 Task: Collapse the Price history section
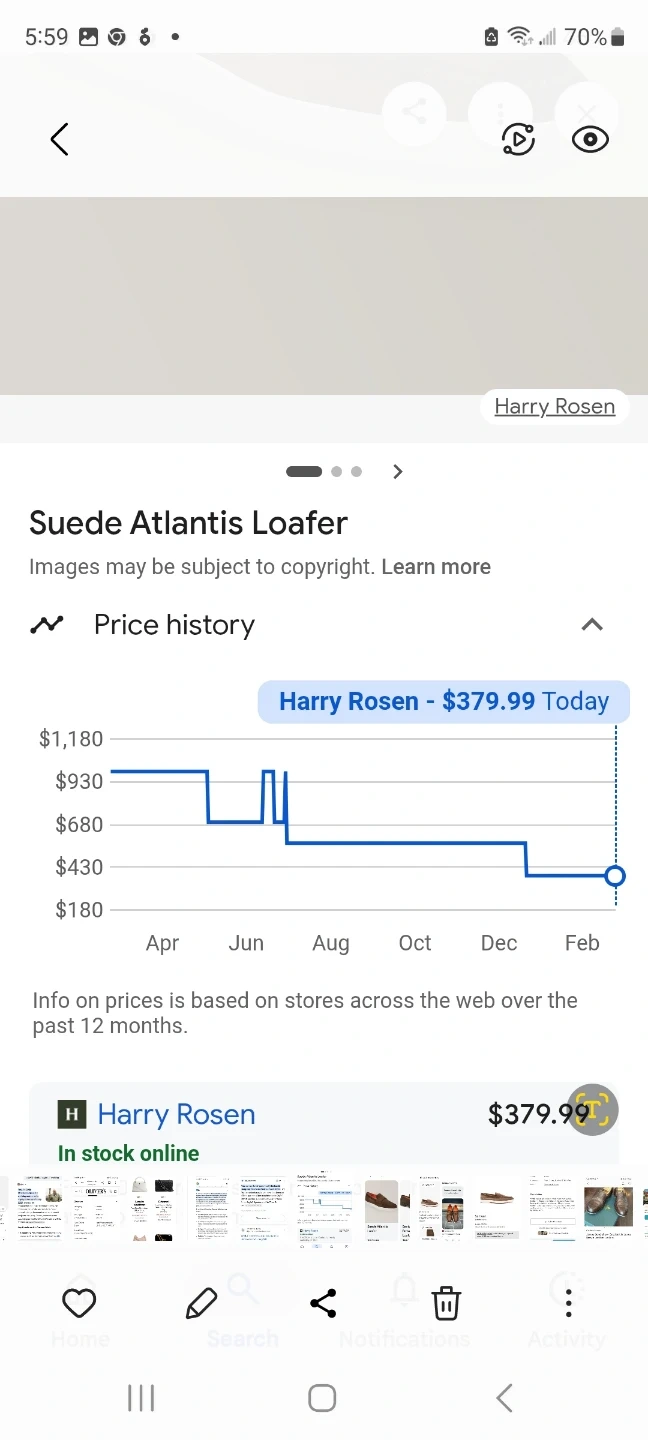(x=592, y=625)
